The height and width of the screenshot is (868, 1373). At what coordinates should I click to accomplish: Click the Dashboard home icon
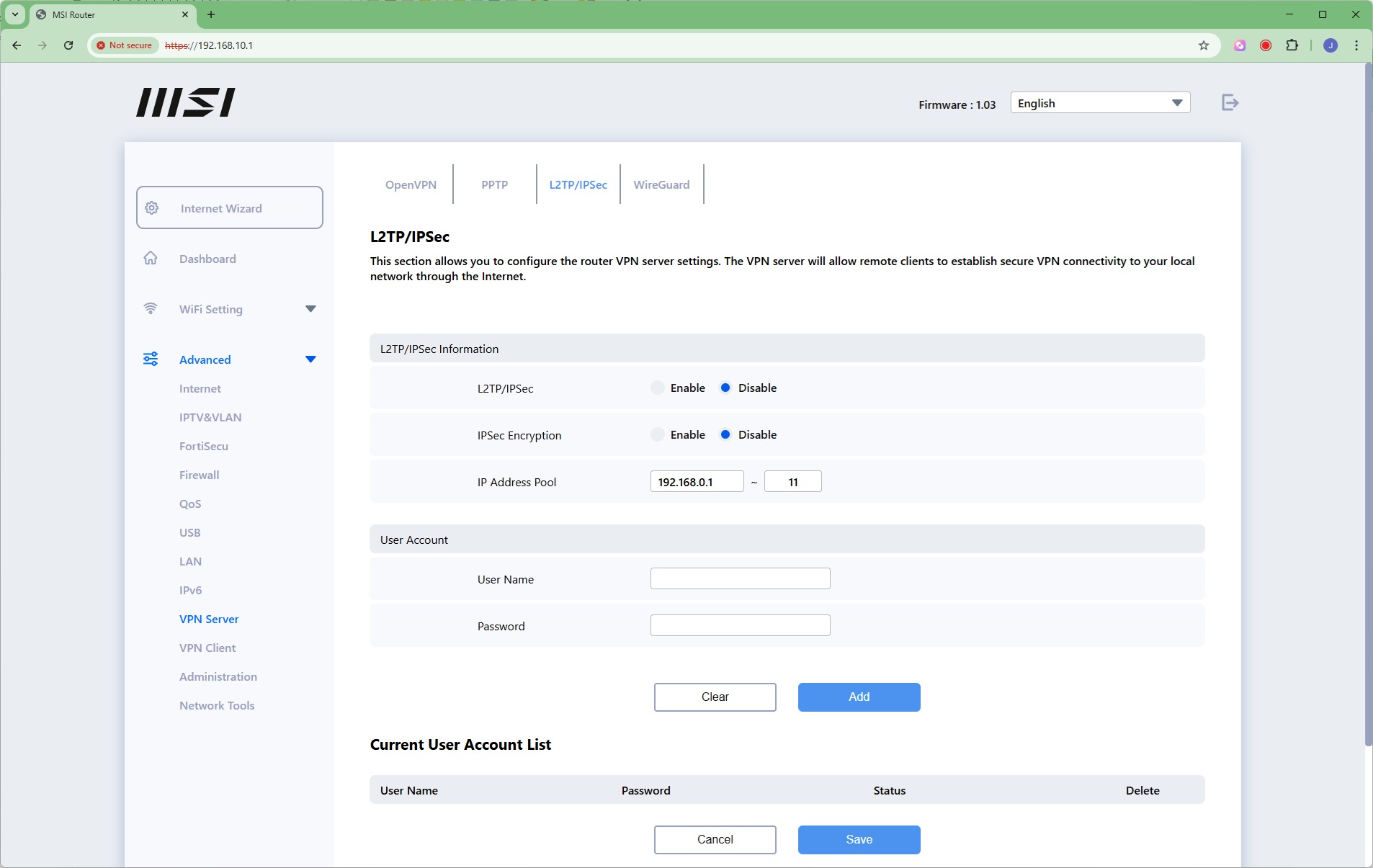click(151, 259)
